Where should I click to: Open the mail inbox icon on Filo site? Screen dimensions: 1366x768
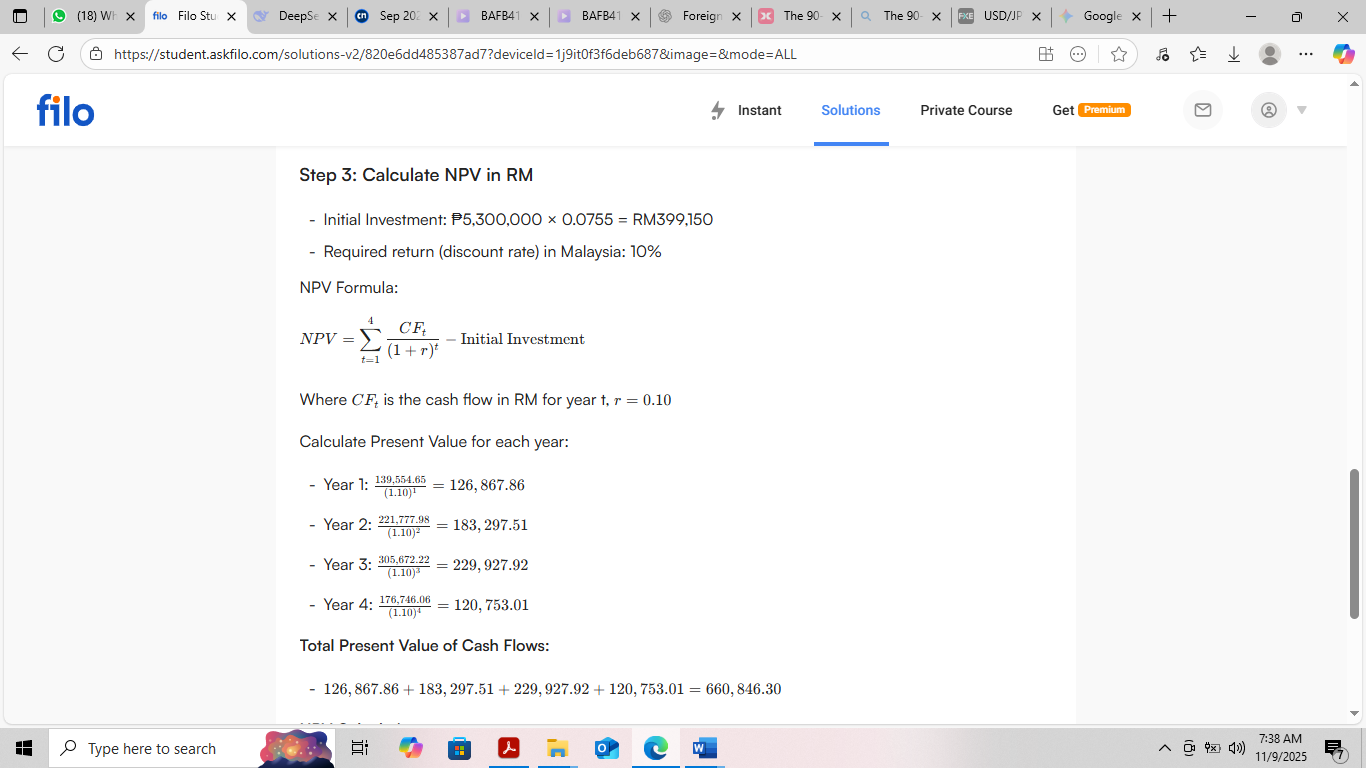pos(1203,110)
